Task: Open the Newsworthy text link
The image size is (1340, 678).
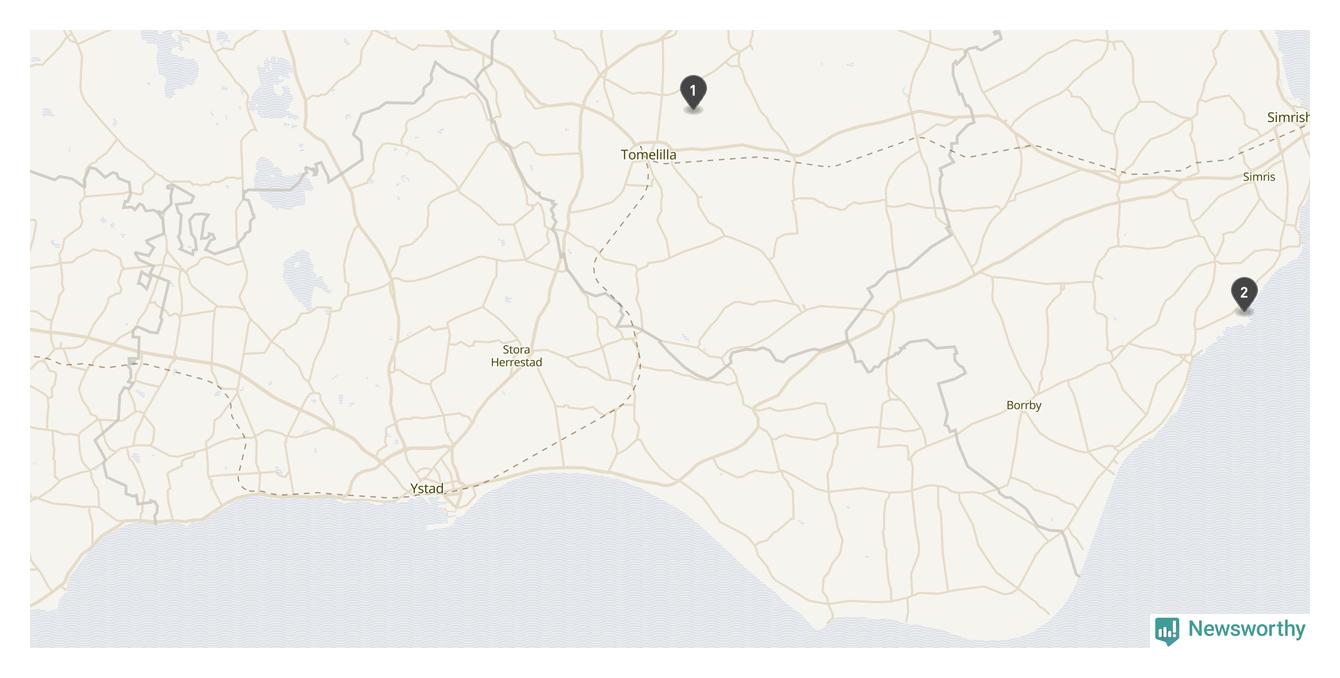Action: (x=1246, y=629)
